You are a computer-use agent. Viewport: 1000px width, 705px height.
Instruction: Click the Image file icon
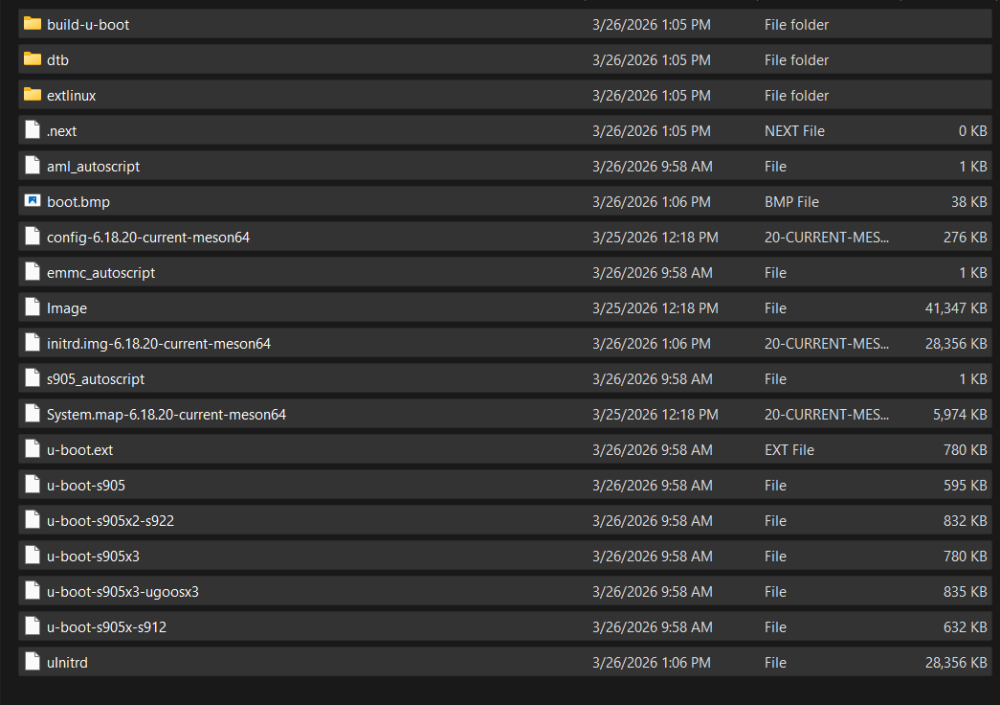tap(32, 308)
